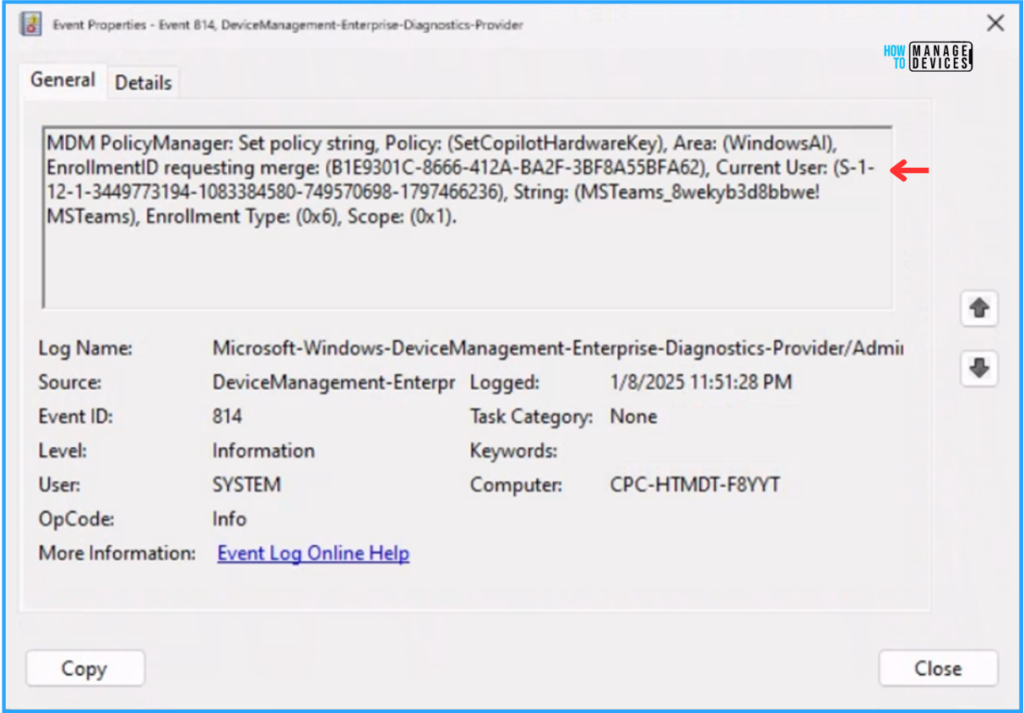Click the OpCode value Info

coord(229,519)
